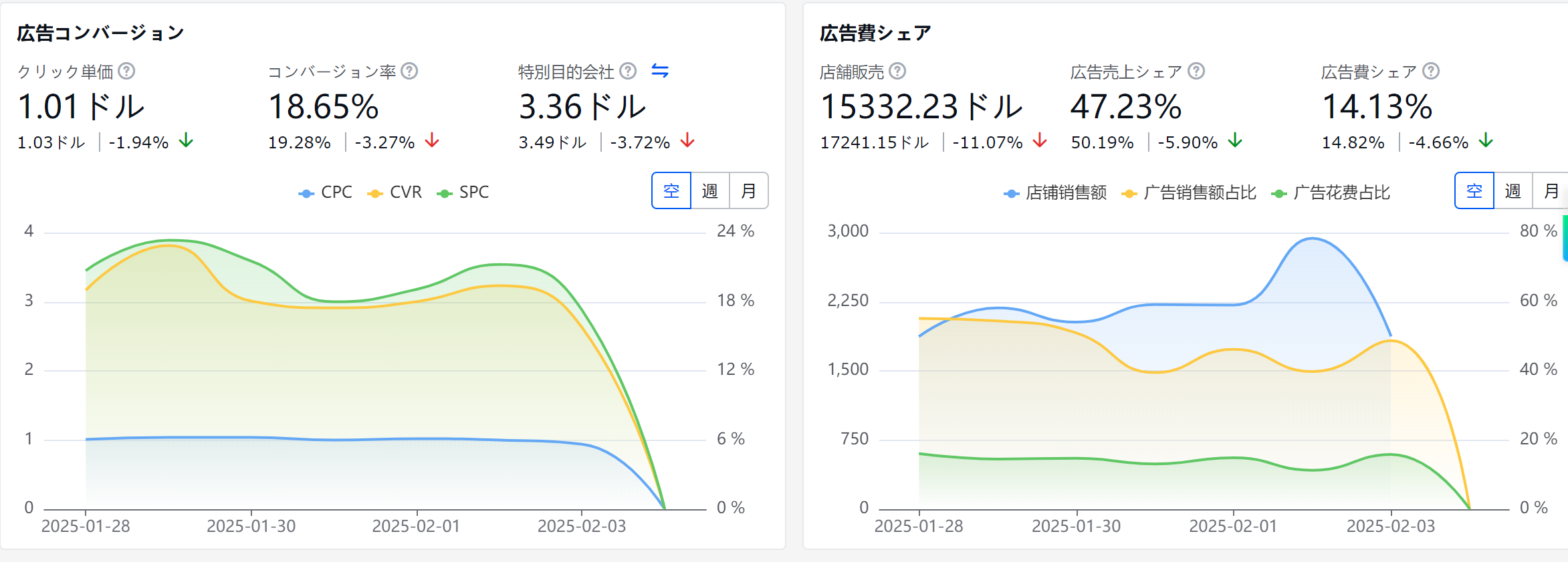Click the swap arrows icon next to 特別目的会社
This screenshot has height=562, width=1568.
(x=660, y=71)
